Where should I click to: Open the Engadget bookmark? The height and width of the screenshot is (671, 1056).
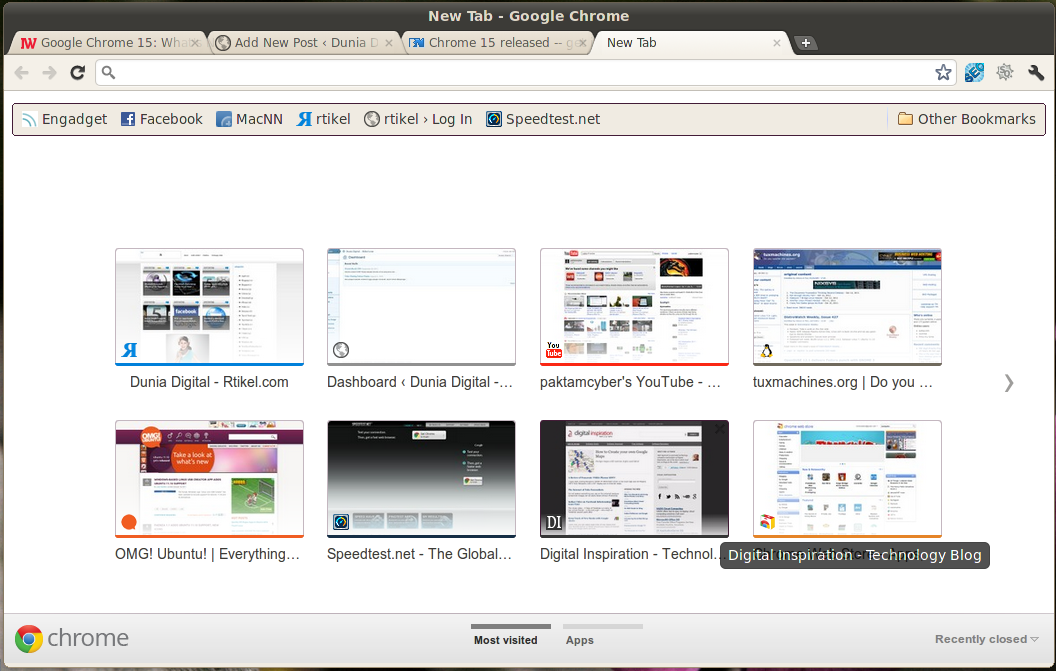[65, 119]
